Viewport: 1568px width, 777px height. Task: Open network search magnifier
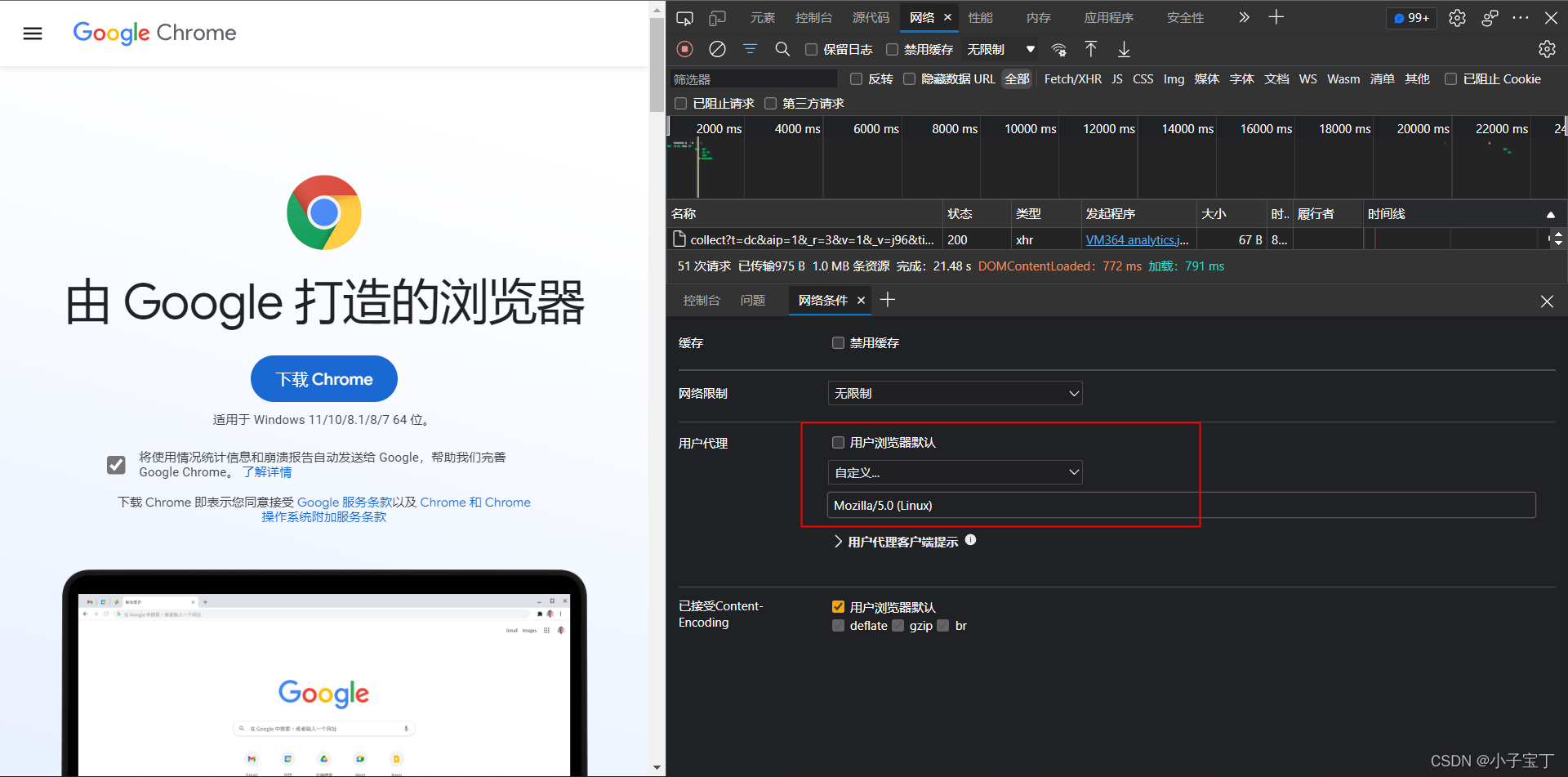pos(782,49)
